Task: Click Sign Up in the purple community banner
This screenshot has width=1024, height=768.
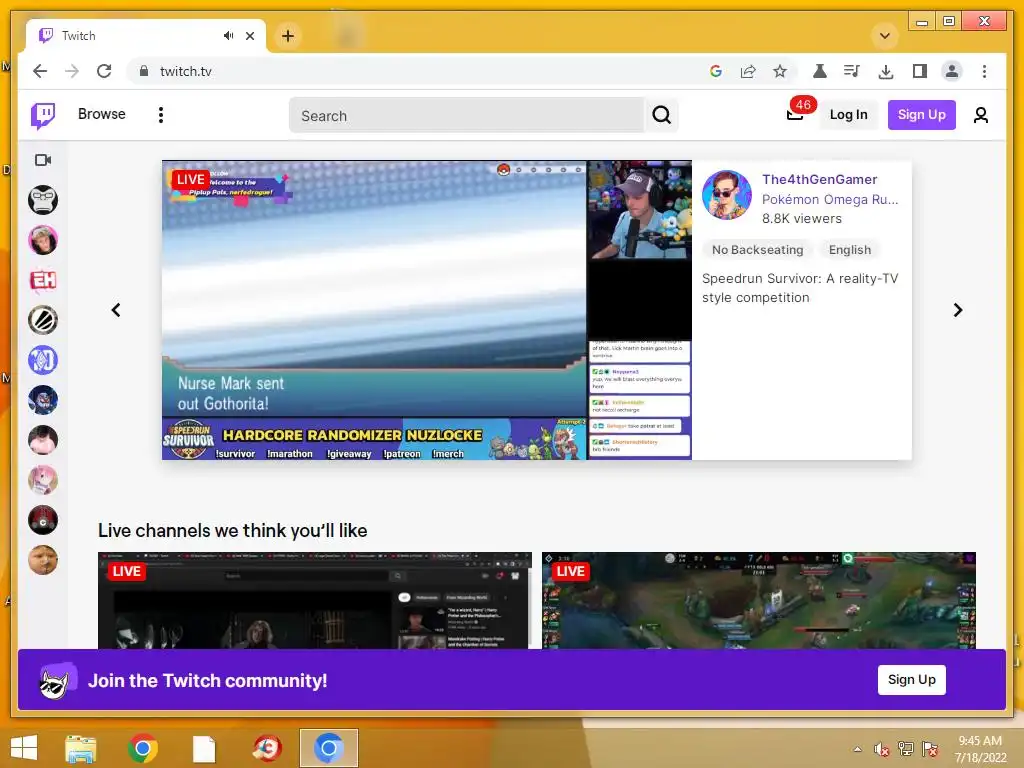Action: pos(911,679)
